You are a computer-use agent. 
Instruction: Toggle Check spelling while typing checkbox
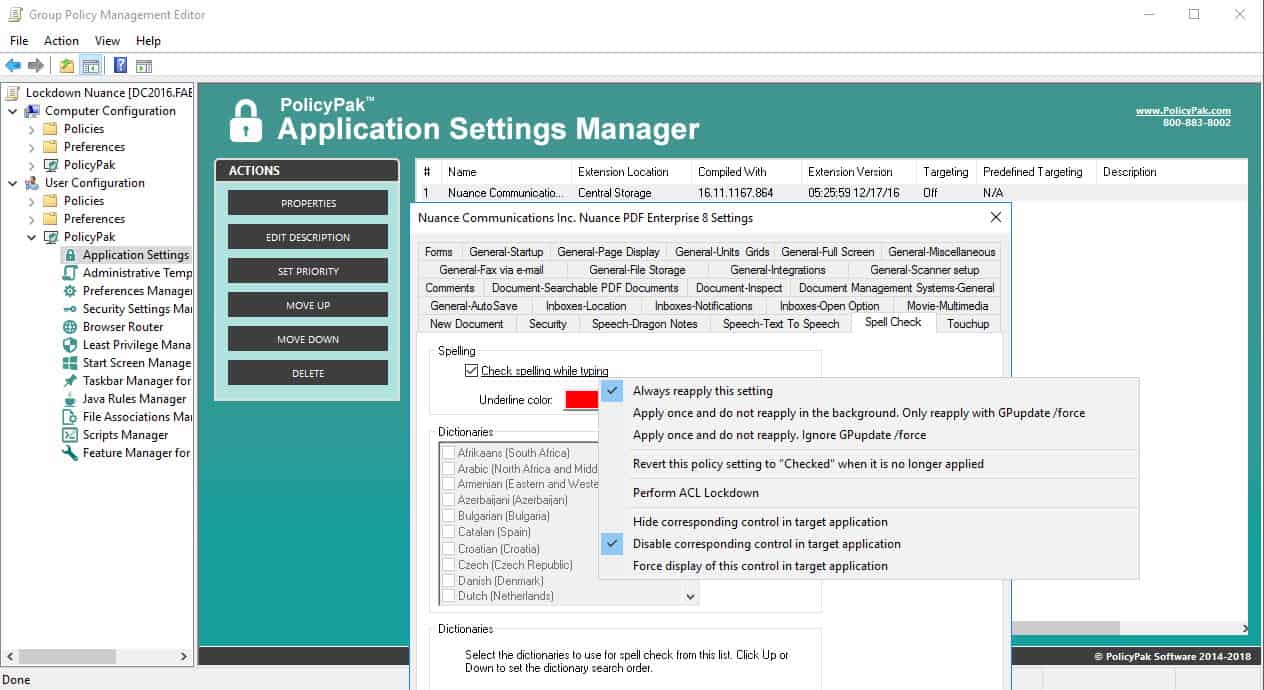[472, 371]
